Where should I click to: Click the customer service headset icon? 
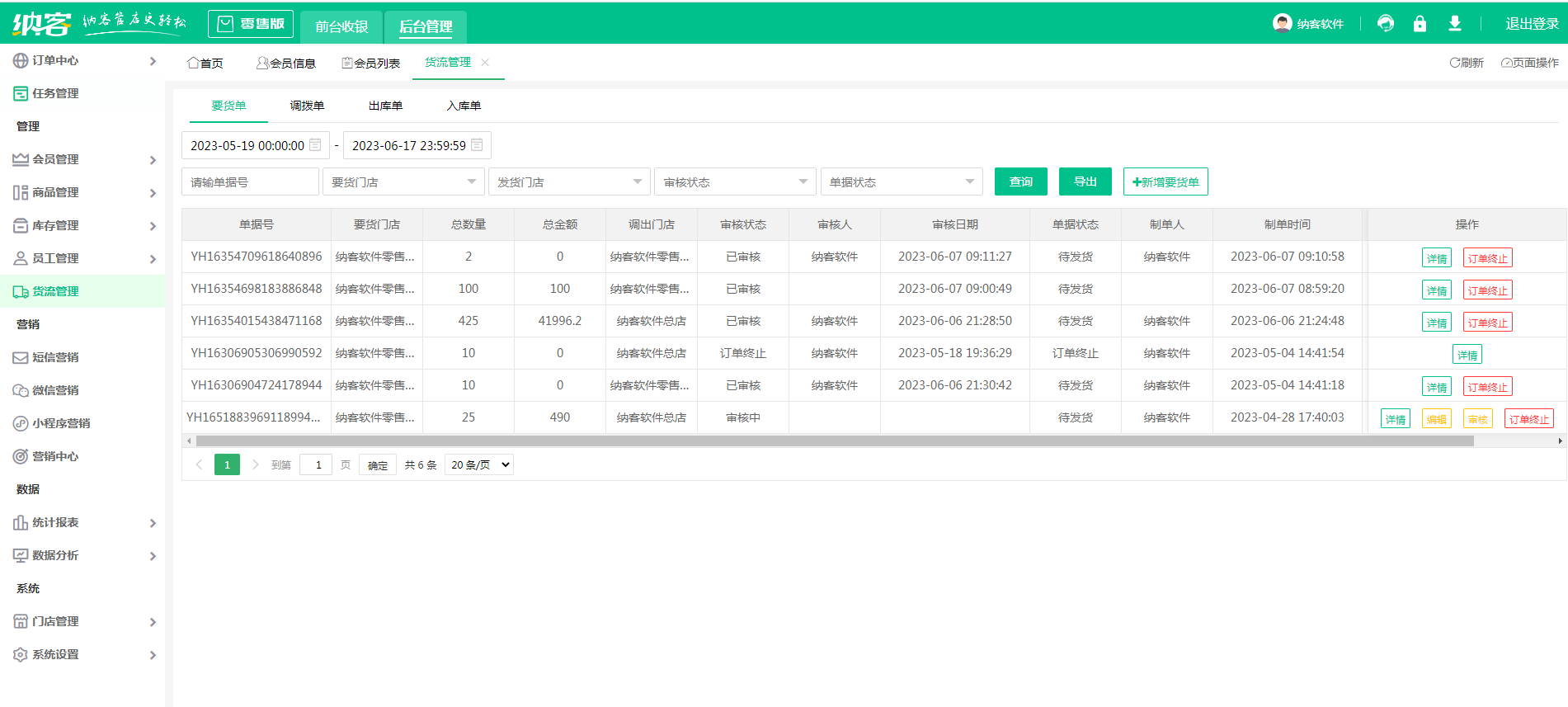1386,24
